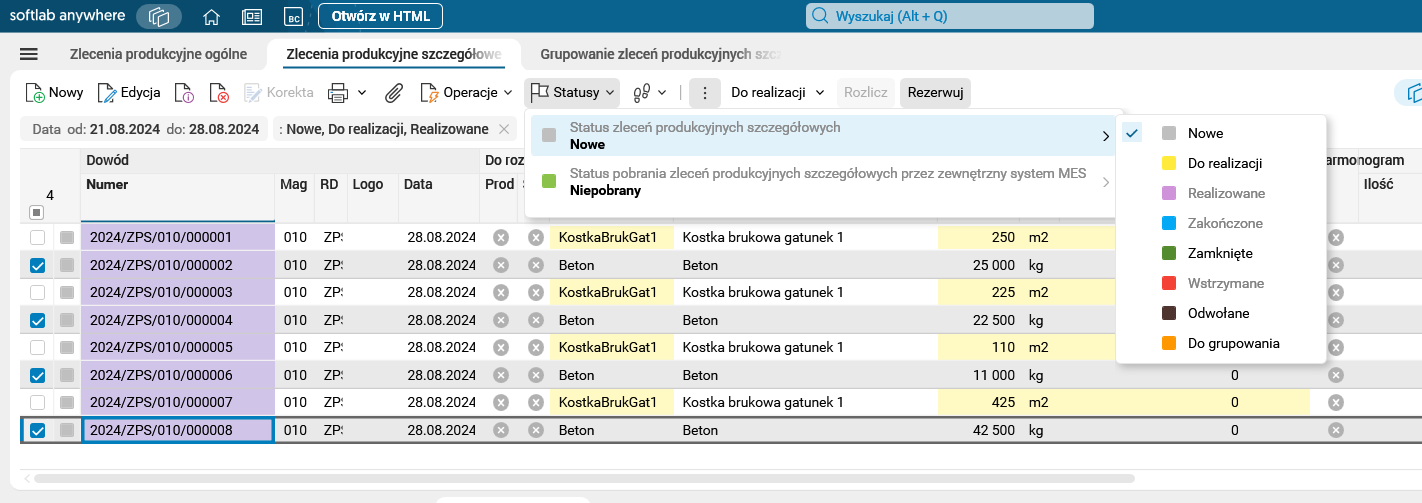
Task: Click the Korekta button
Action: coord(279,93)
